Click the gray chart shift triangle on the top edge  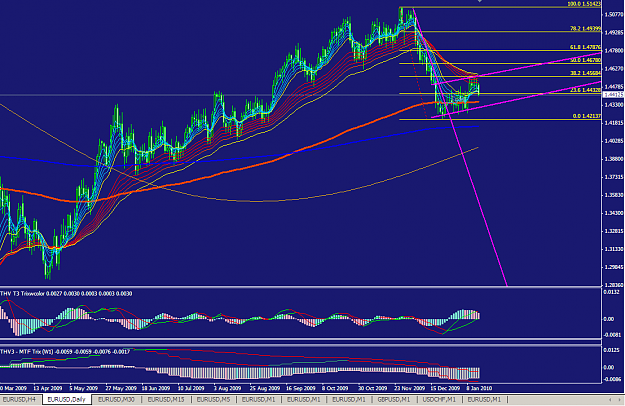(480, 1)
